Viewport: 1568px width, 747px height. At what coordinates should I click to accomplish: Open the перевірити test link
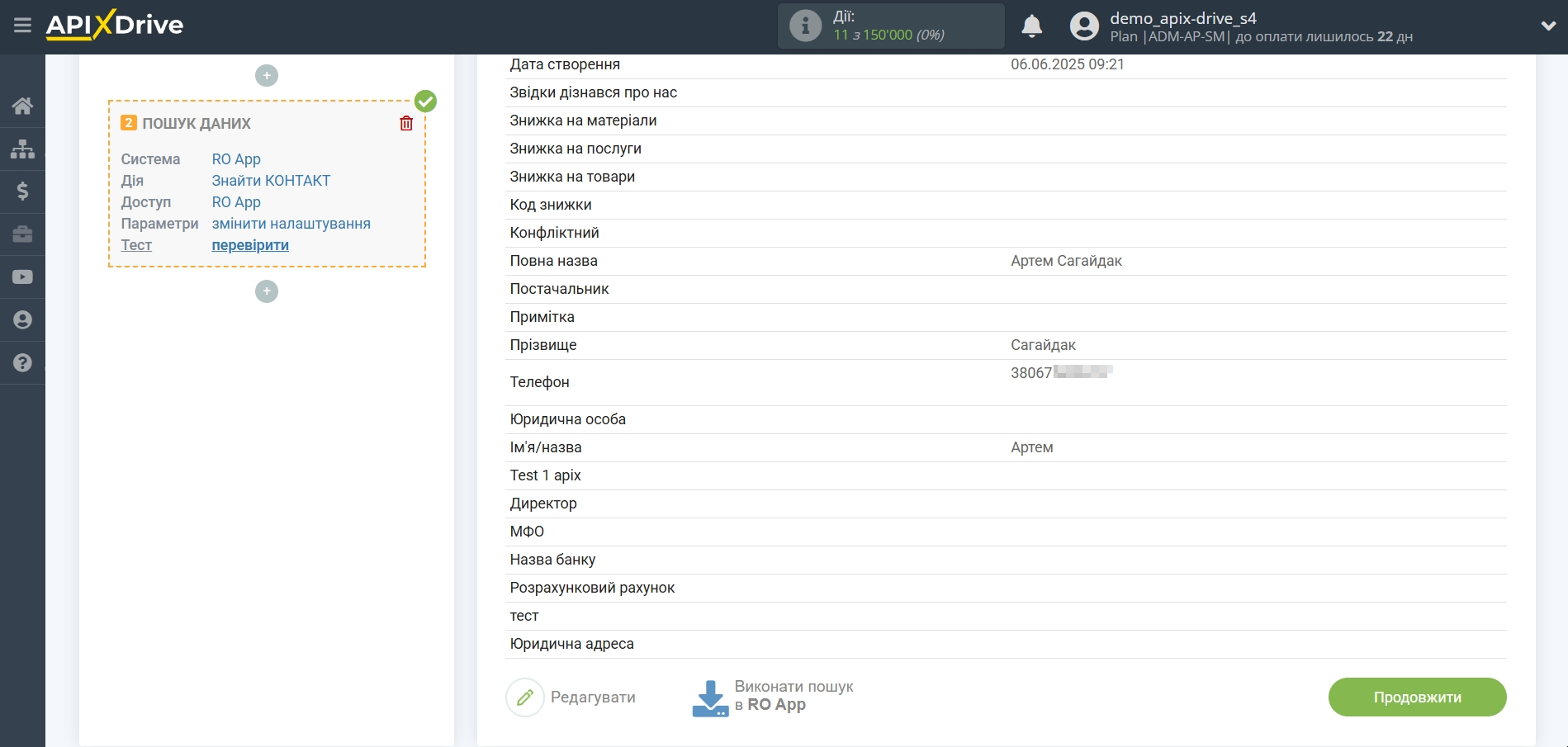click(x=250, y=245)
